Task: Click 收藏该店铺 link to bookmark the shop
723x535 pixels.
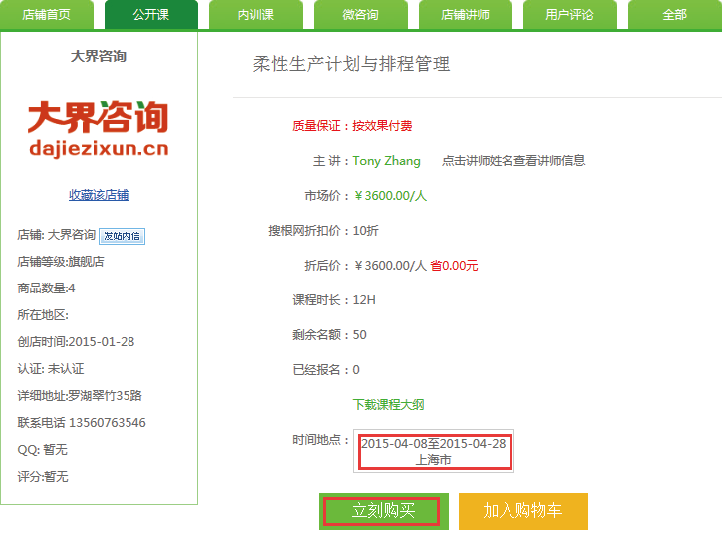Action: coord(98,195)
